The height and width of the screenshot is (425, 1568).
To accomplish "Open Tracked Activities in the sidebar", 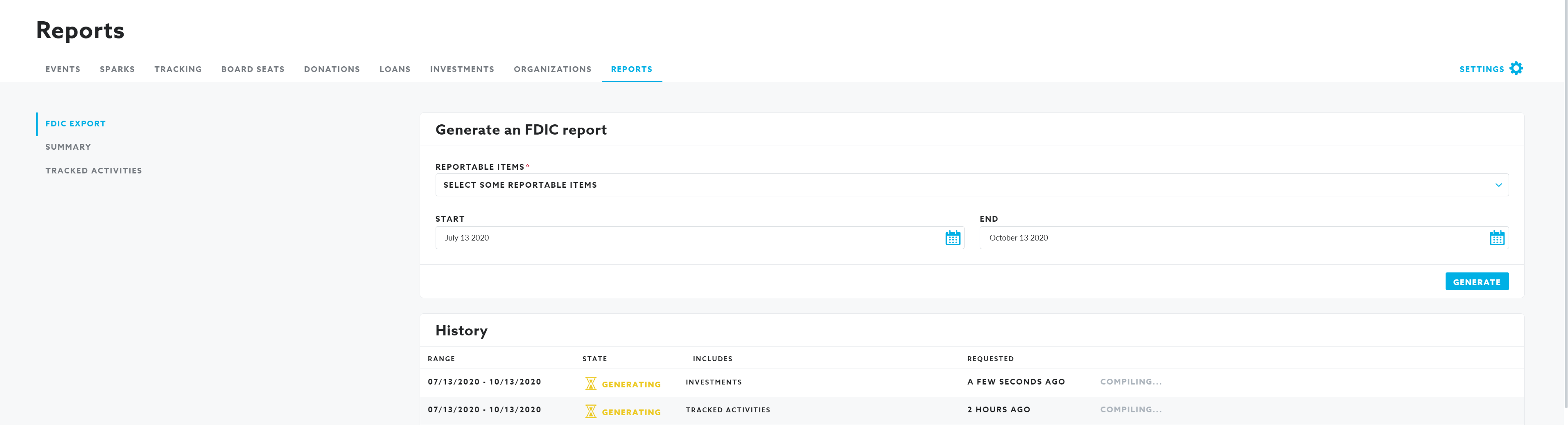I will pyautogui.click(x=94, y=171).
